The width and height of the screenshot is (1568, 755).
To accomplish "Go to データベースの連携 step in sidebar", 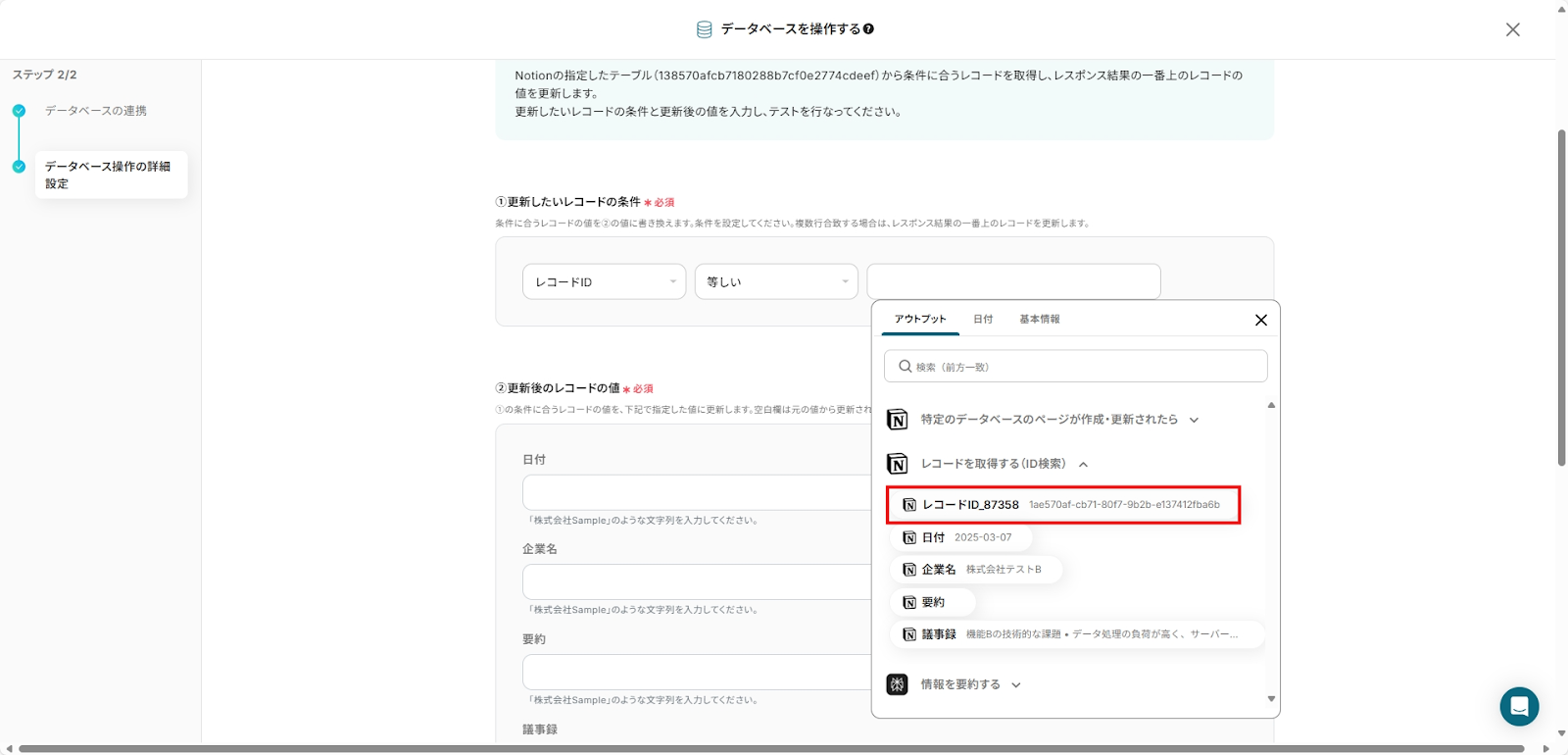I will point(95,111).
